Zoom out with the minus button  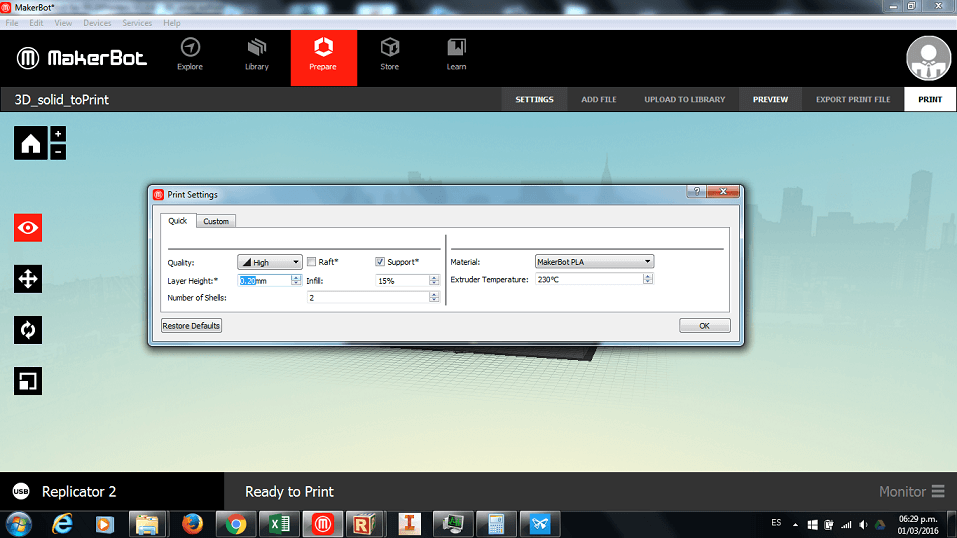58,151
